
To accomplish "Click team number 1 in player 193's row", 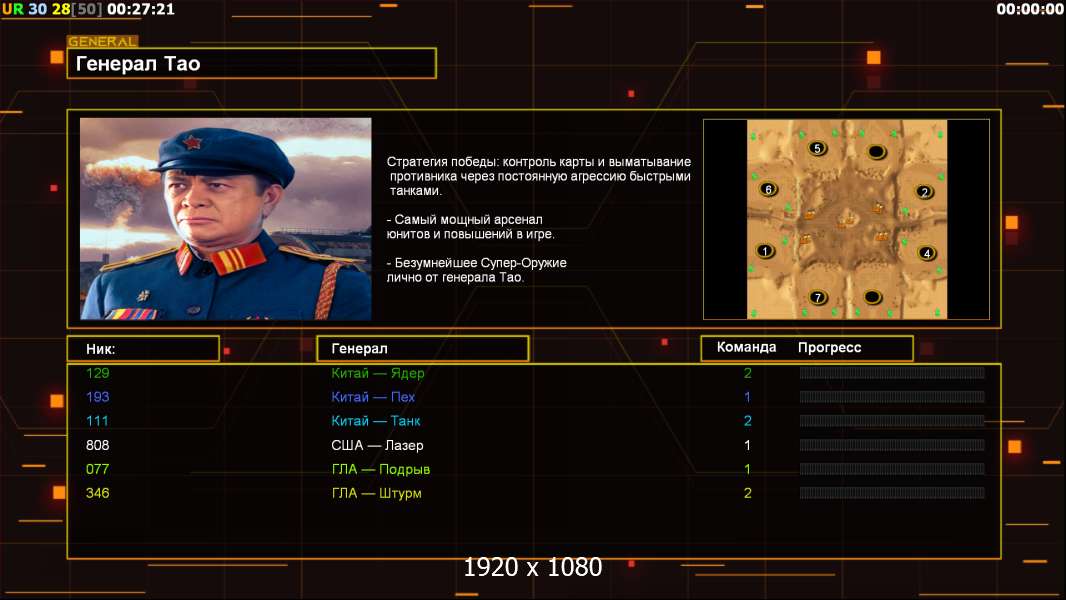I will coord(748,397).
